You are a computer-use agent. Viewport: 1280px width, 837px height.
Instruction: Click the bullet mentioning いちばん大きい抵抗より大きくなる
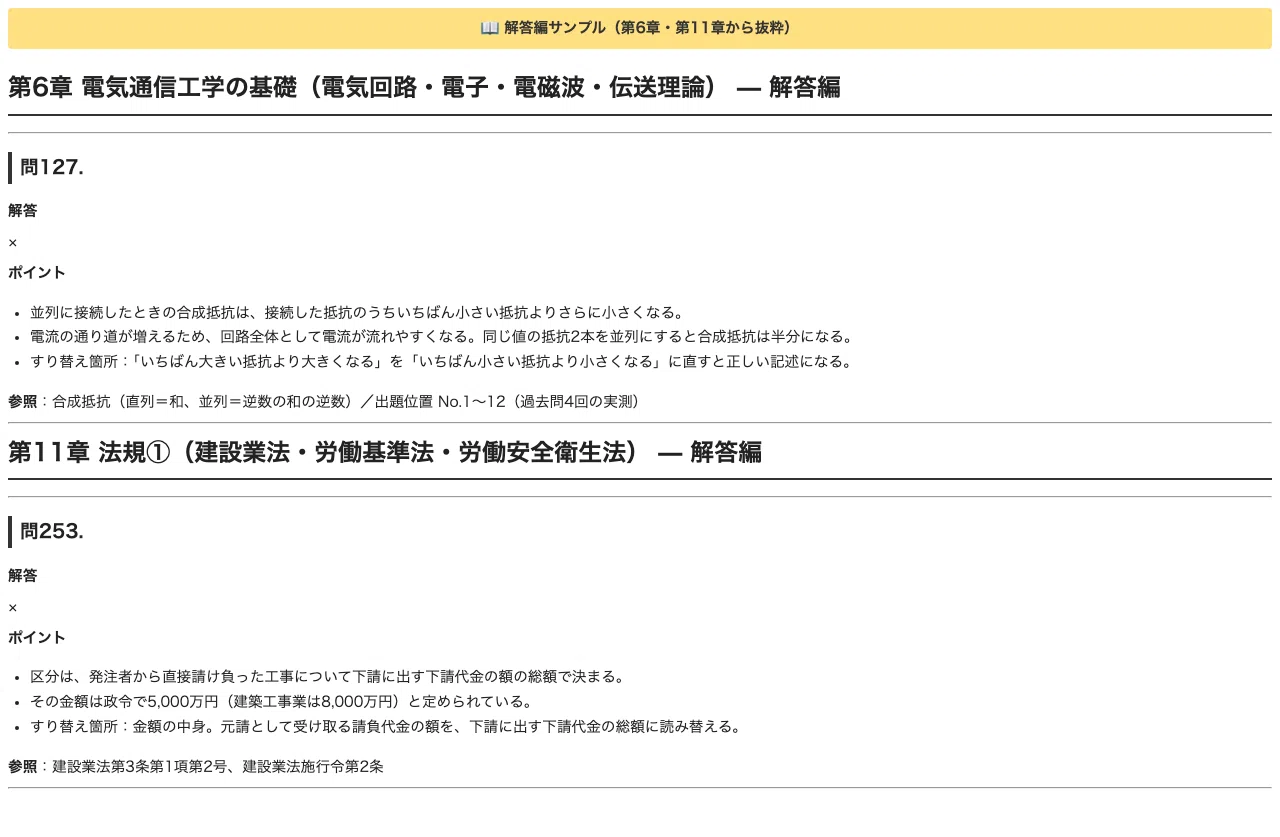click(442, 361)
